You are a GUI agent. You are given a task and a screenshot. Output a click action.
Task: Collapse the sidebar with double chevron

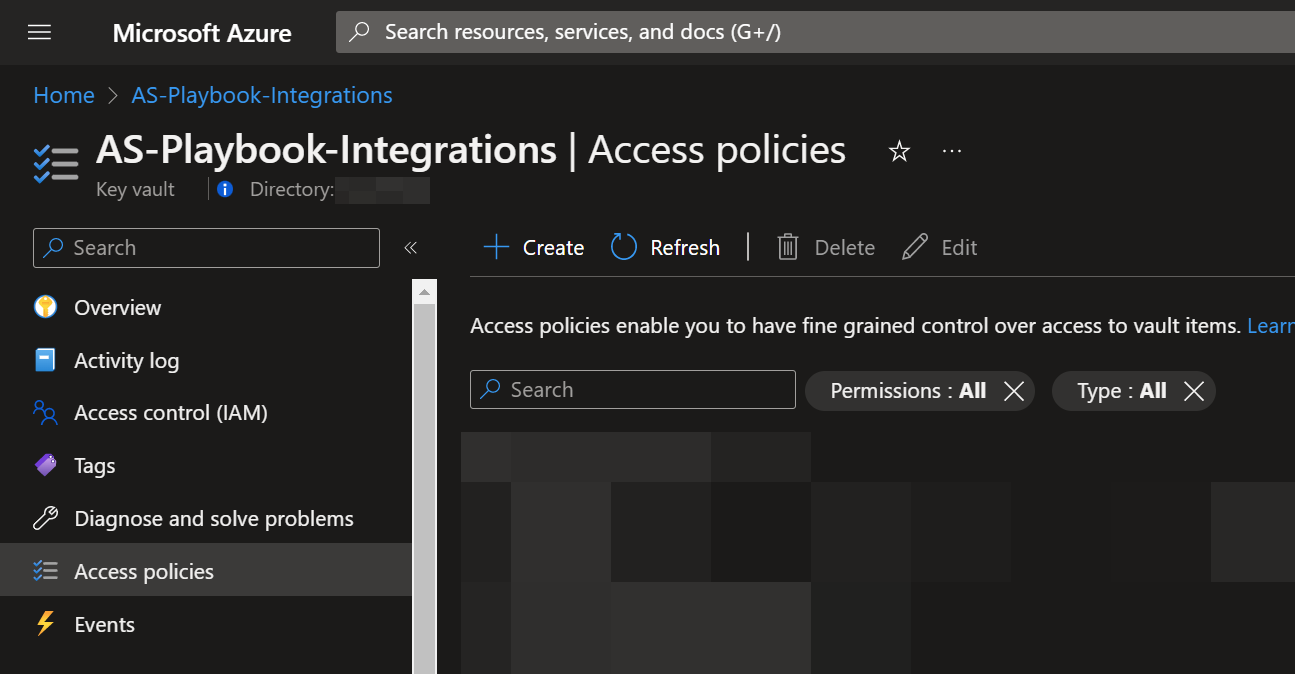click(x=410, y=248)
